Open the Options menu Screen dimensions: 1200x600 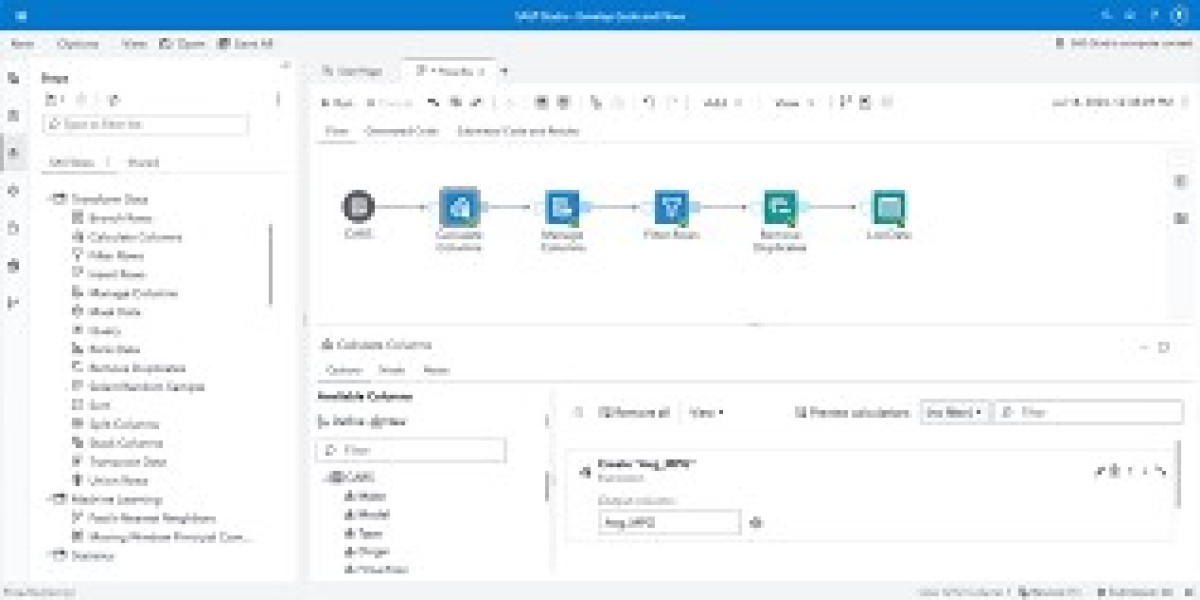click(78, 44)
